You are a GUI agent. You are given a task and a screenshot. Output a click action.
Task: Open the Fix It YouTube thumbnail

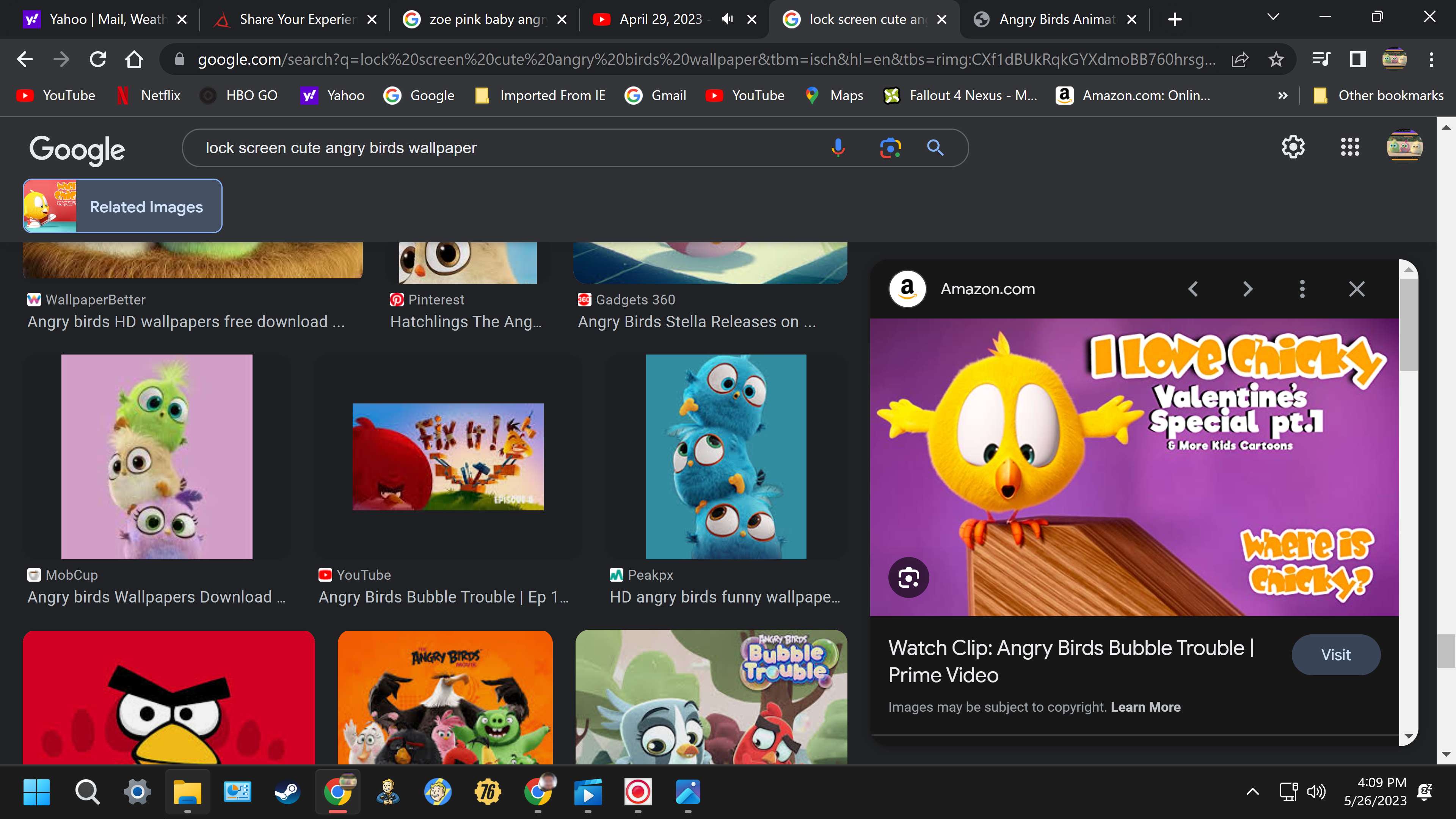pos(448,457)
